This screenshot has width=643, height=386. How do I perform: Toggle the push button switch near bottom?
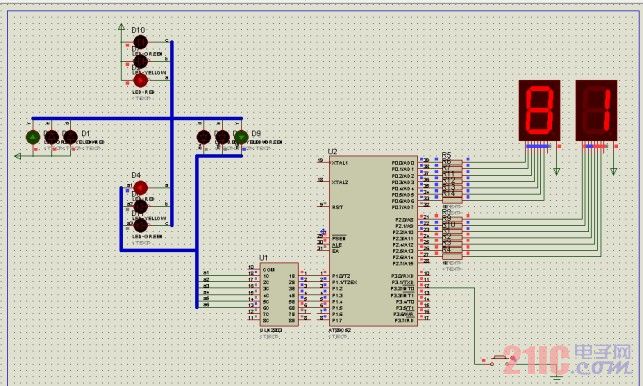(x=499, y=360)
